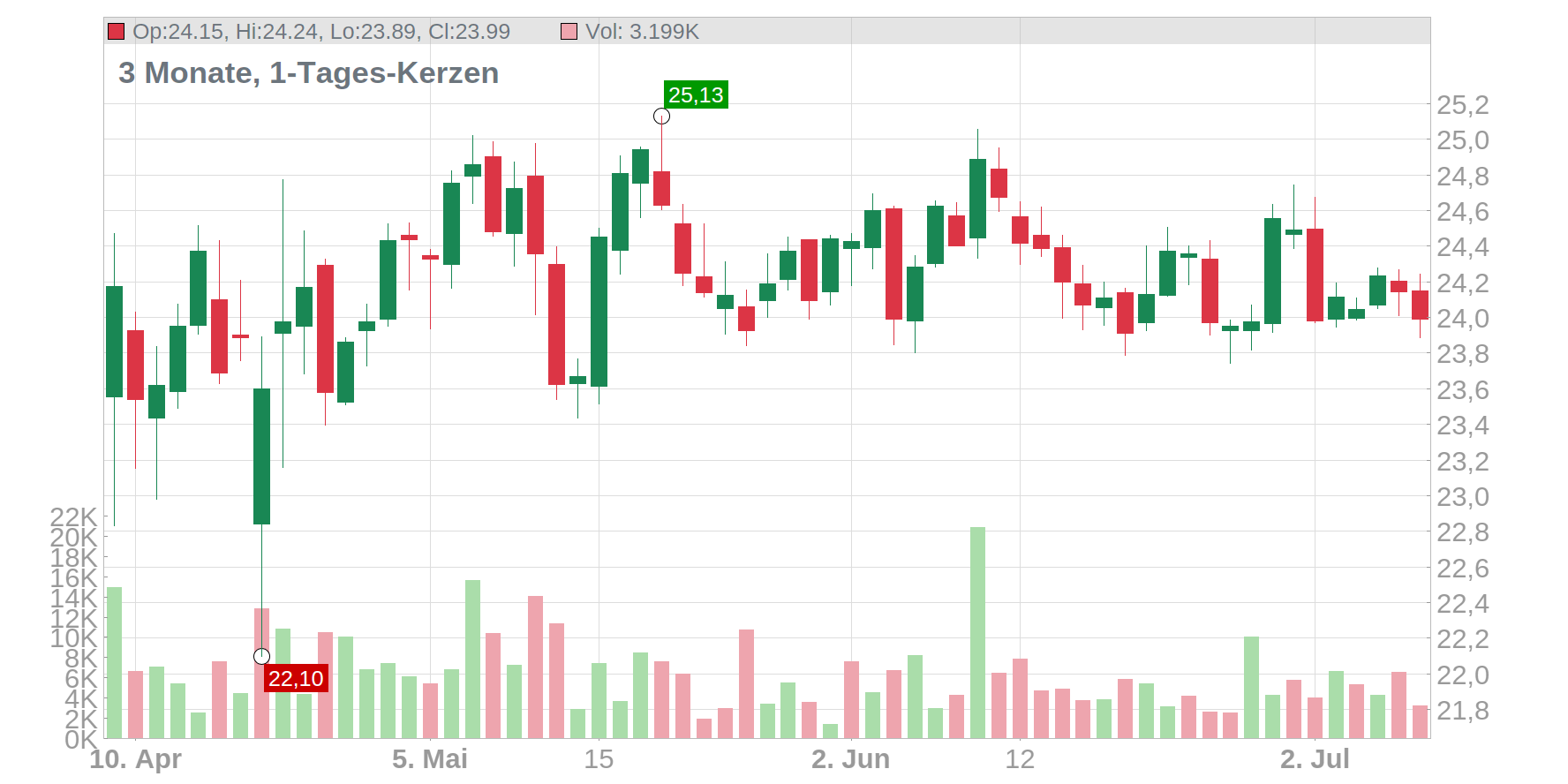Click the '2. Jun' date axis label

pyautogui.click(x=851, y=759)
